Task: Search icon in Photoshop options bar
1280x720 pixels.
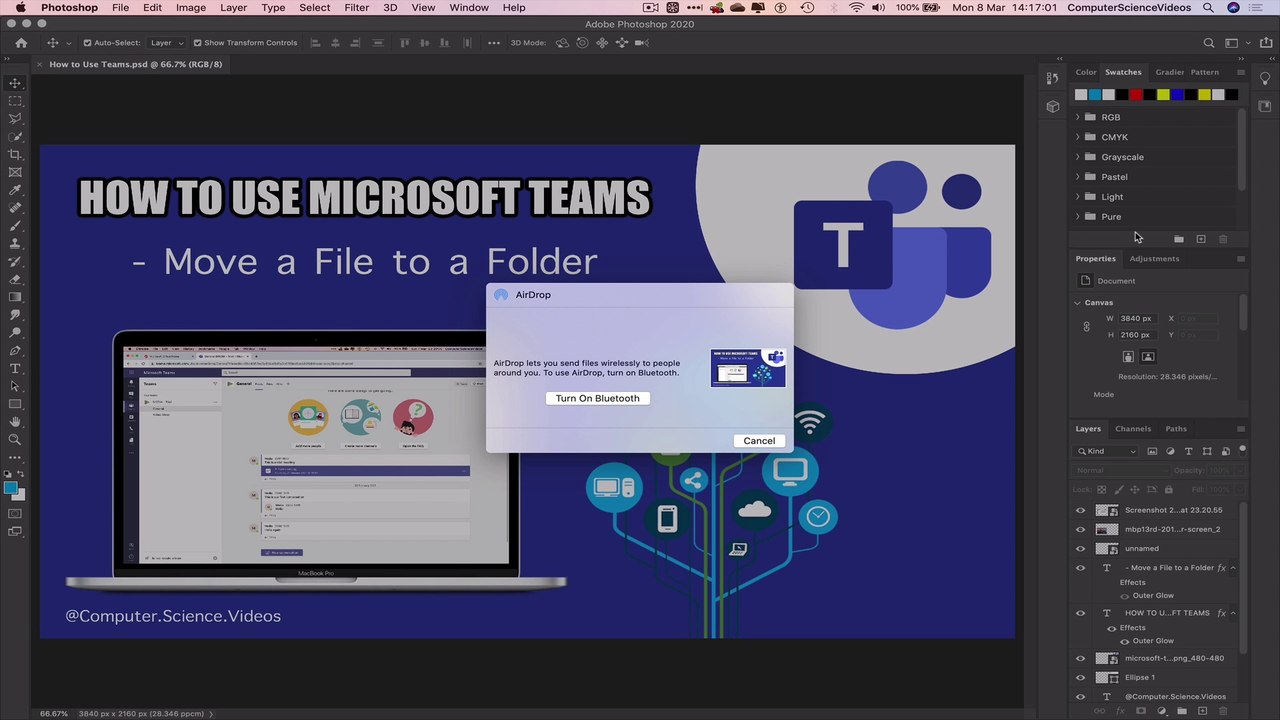Action: (x=1209, y=43)
